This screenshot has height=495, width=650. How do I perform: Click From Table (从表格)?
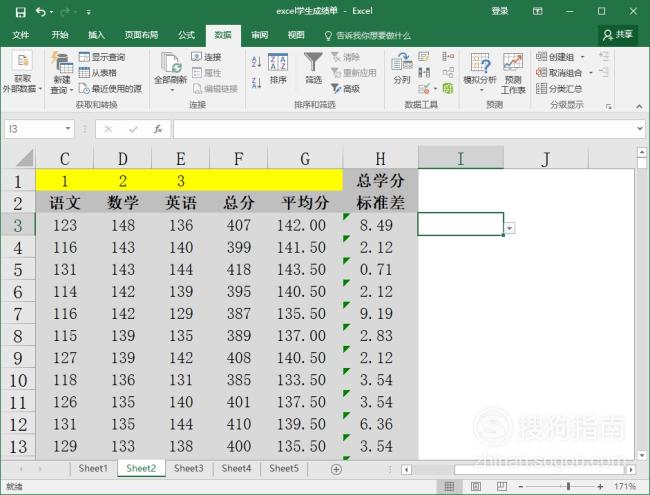point(98,73)
